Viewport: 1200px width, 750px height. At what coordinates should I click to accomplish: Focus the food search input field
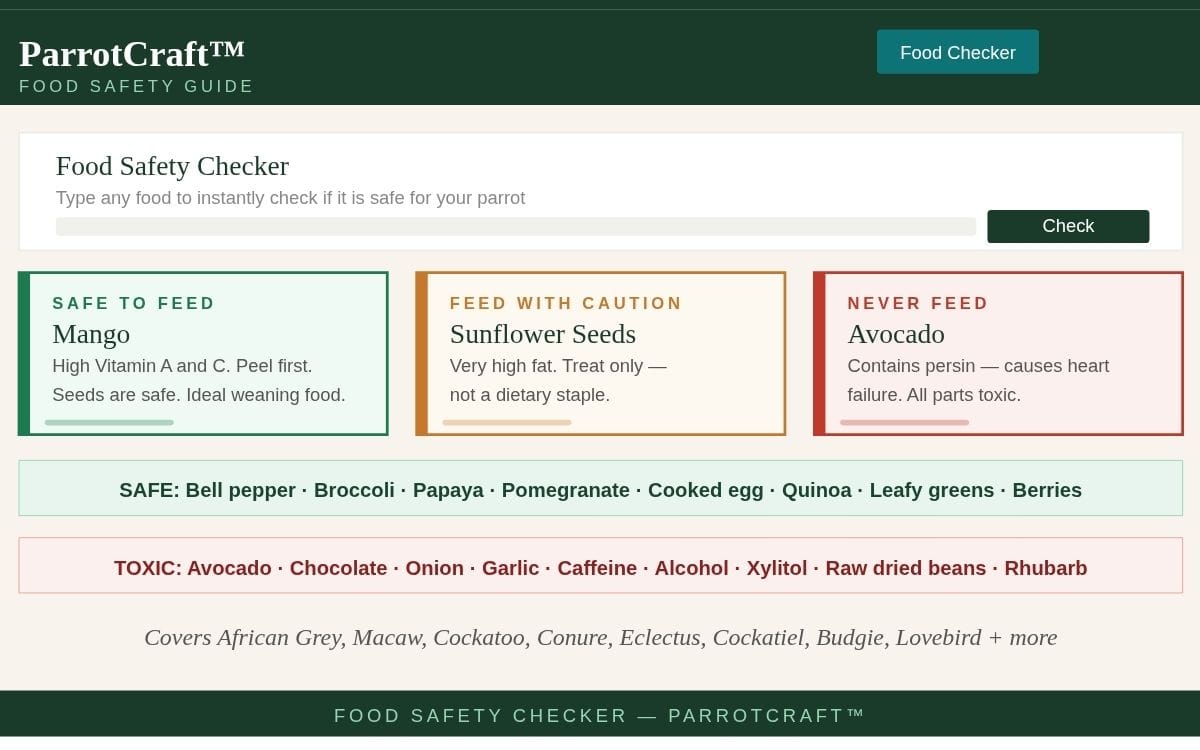(x=515, y=226)
